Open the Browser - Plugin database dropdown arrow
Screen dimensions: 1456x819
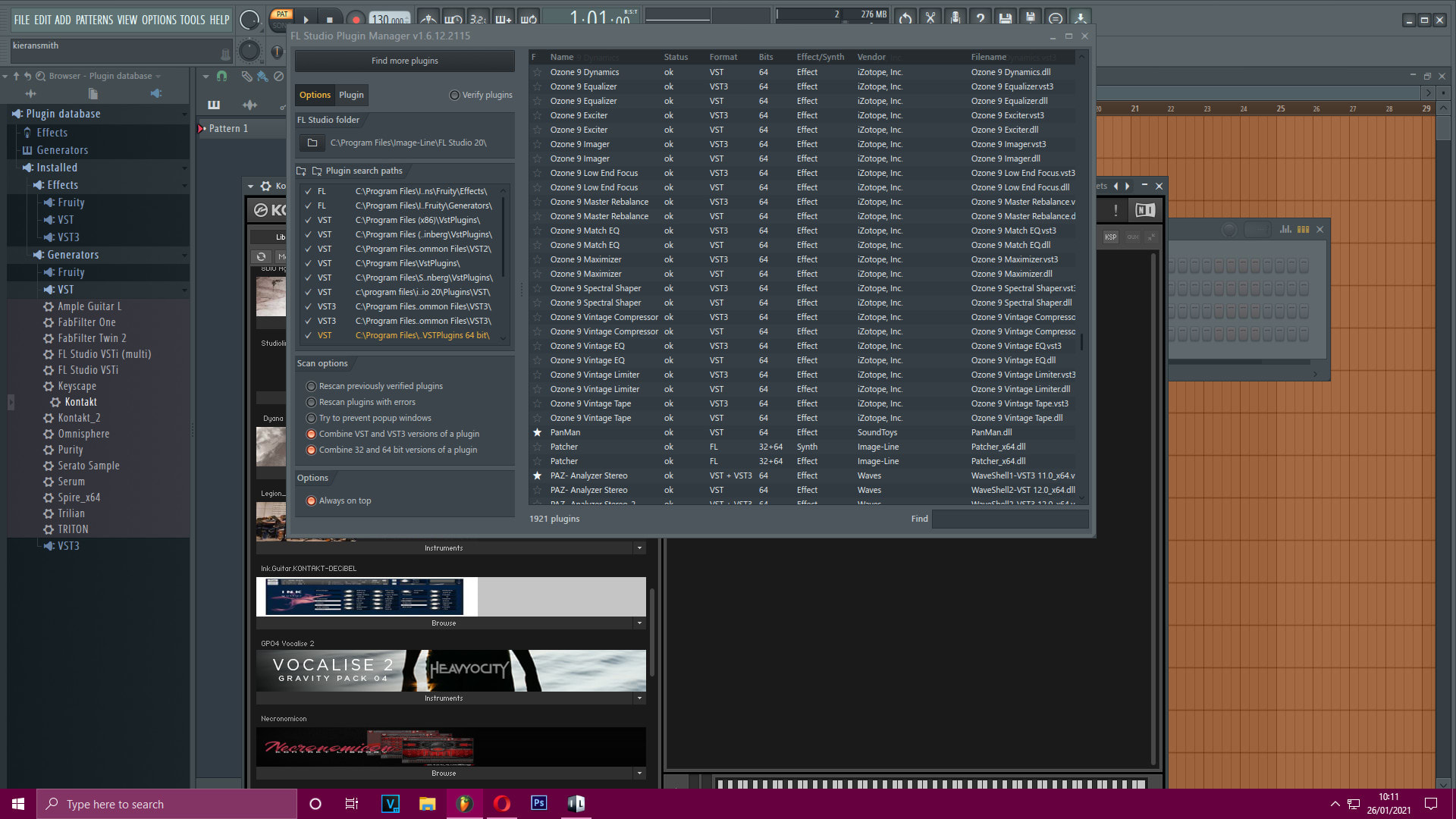[x=158, y=76]
